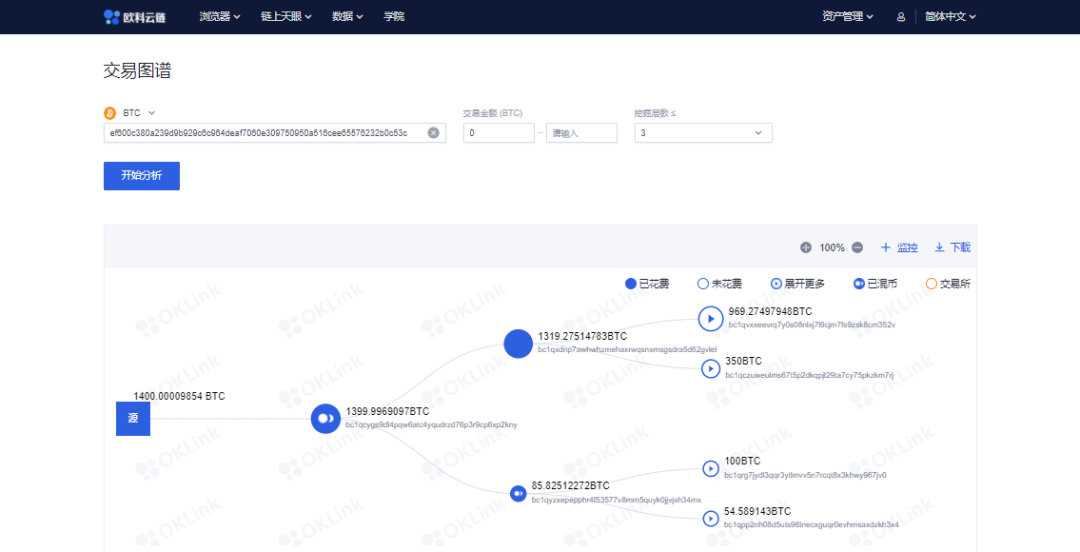The width and height of the screenshot is (1080, 552).
Task: Click the 下载 download link
Action: [952, 248]
